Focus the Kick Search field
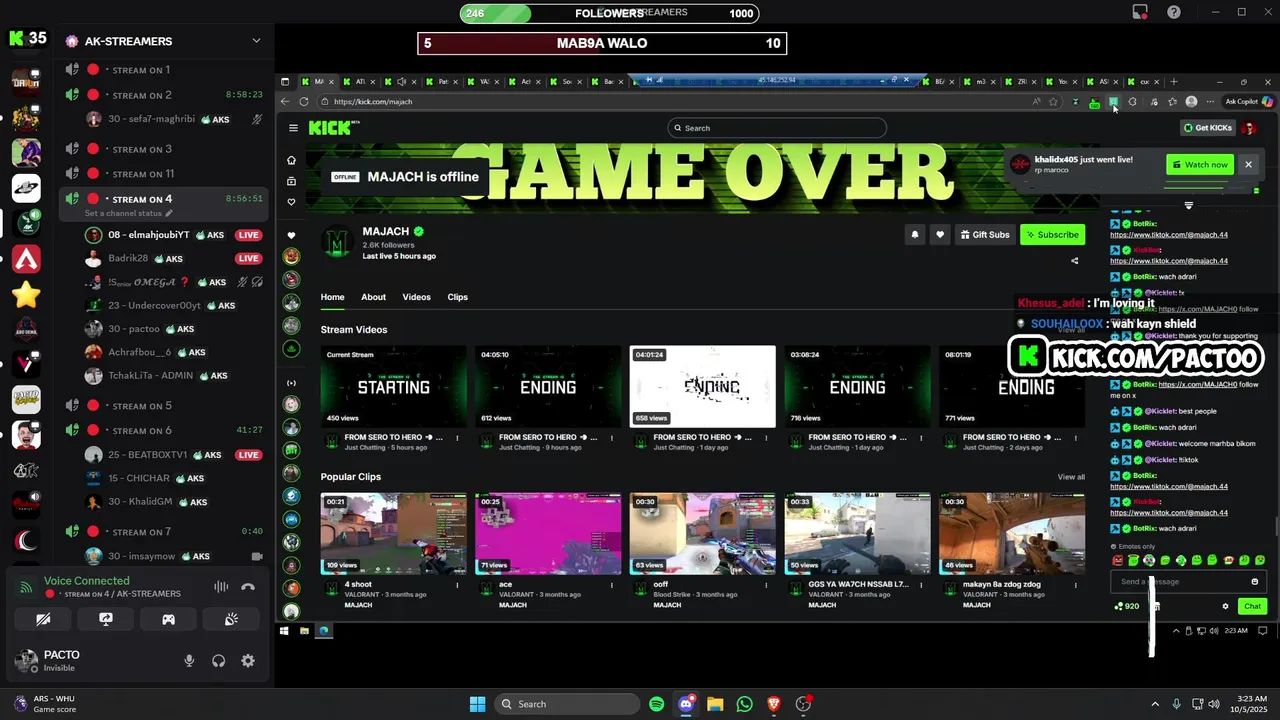Image resolution: width=1280 pixels, height=720 pixels. coord(777,128)
